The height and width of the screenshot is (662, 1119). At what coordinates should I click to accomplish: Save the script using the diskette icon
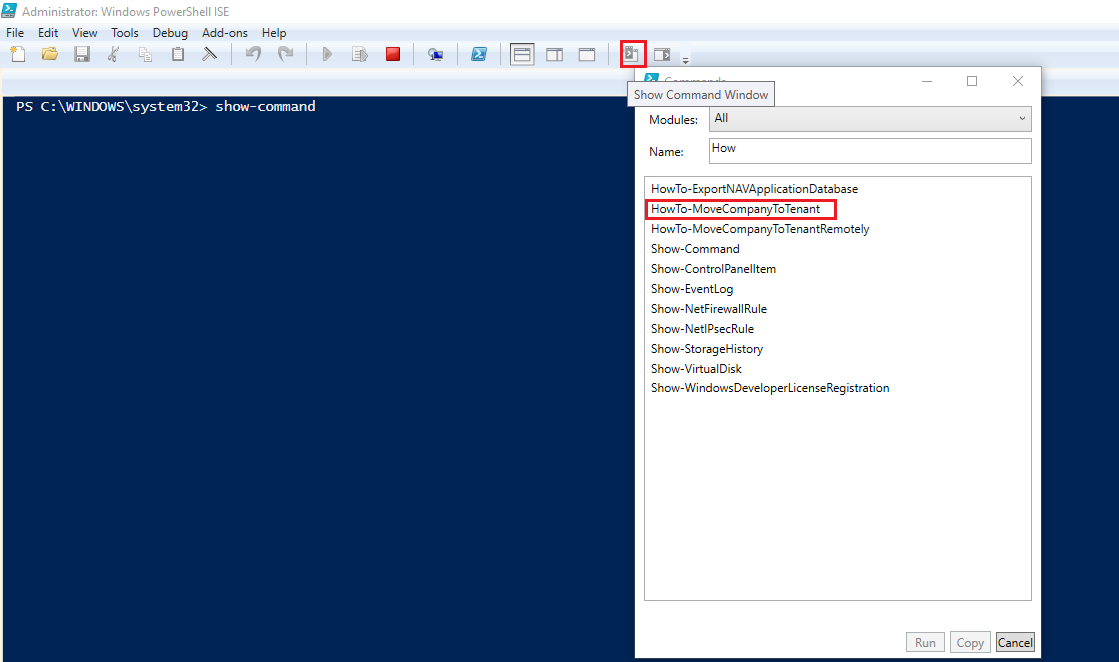coord(82,54)
